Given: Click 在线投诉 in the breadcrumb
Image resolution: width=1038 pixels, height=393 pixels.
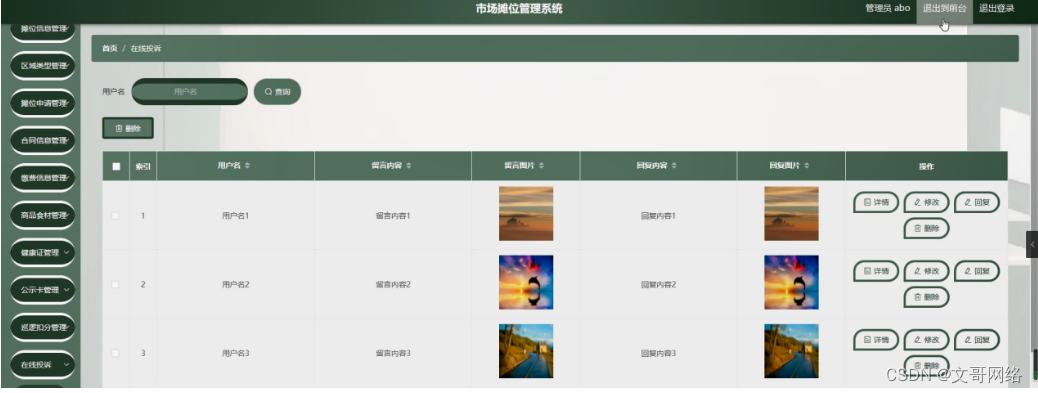Looking at the screenshot, I should pyautogui.click(x=146, y=48).
